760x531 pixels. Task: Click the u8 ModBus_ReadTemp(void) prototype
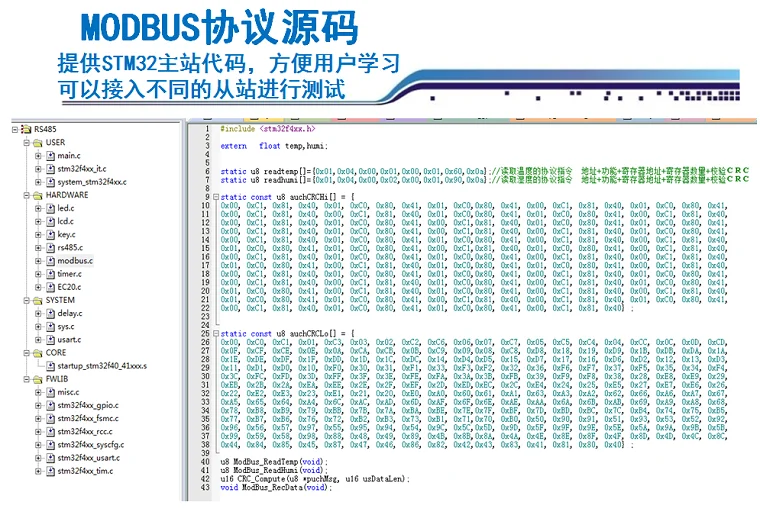tap(274, 462)
